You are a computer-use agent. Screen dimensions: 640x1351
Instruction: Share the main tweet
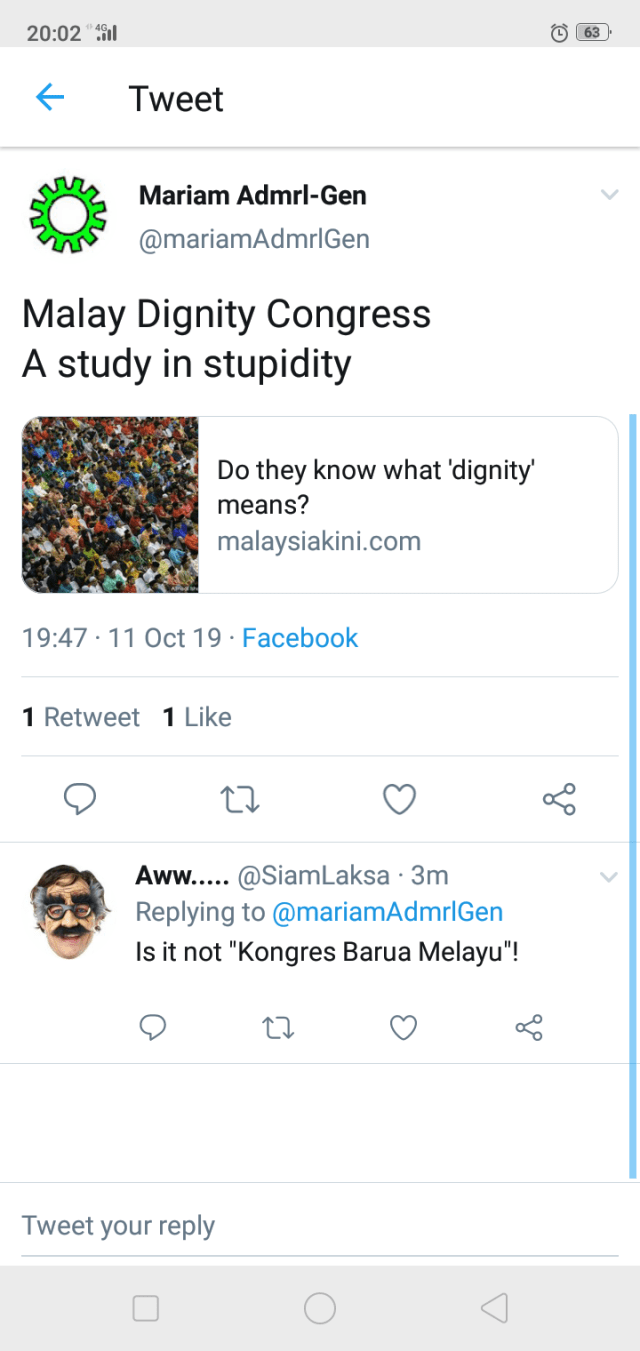coord(559,799)
